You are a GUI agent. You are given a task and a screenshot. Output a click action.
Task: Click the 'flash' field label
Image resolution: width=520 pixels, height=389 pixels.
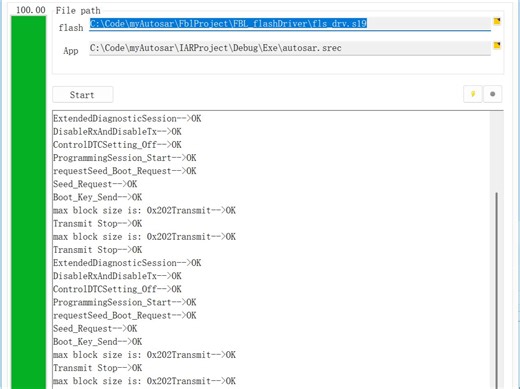tap(71, 28)
